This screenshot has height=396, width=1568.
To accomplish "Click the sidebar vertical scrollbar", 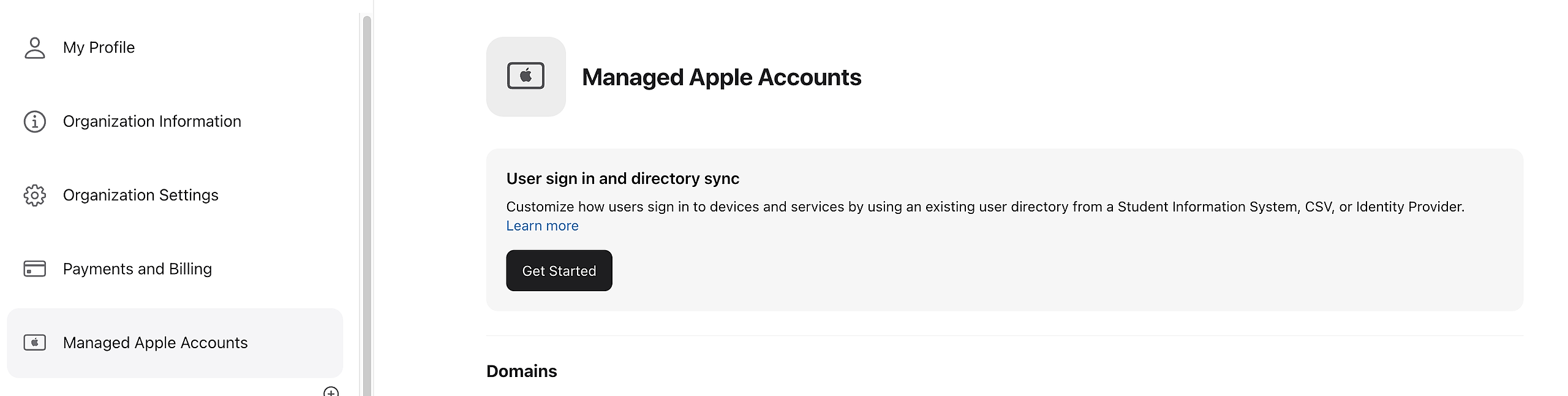I will [367, 202].
